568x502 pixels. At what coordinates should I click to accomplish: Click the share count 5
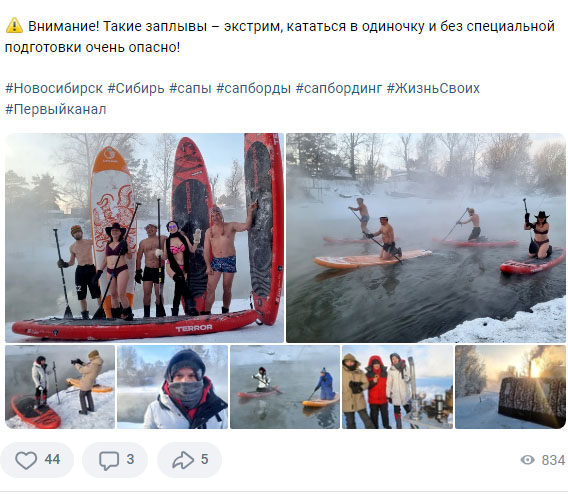point(204,460)
